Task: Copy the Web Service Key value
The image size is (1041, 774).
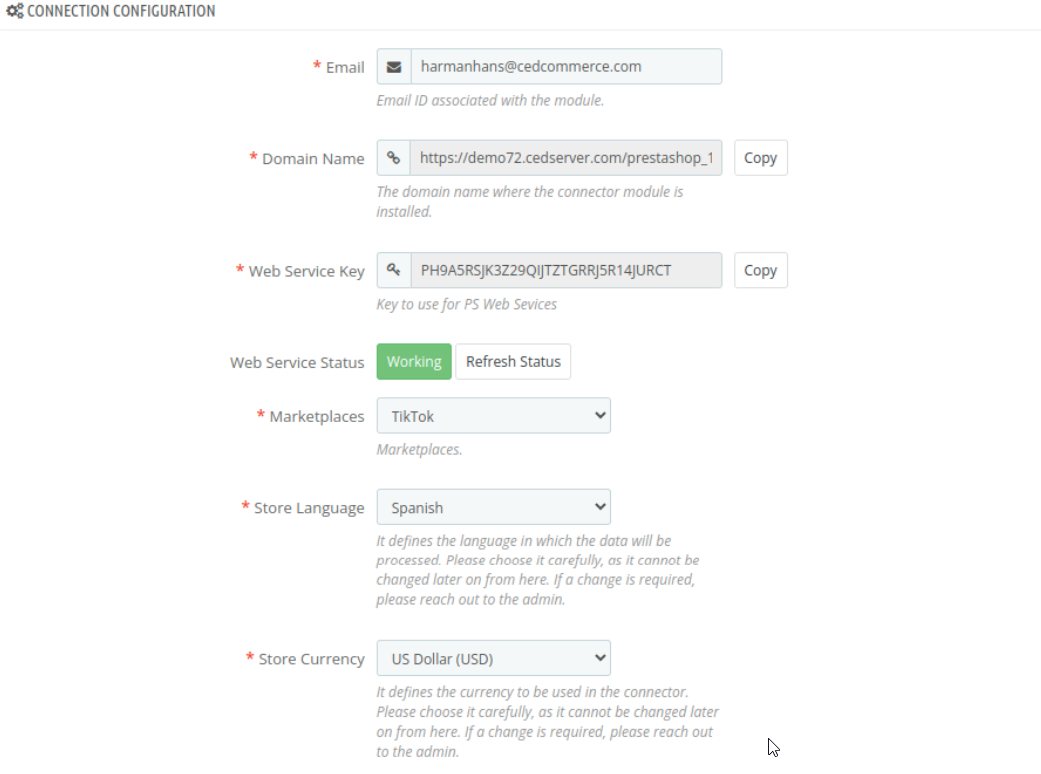Action: [x=760, y=270]
